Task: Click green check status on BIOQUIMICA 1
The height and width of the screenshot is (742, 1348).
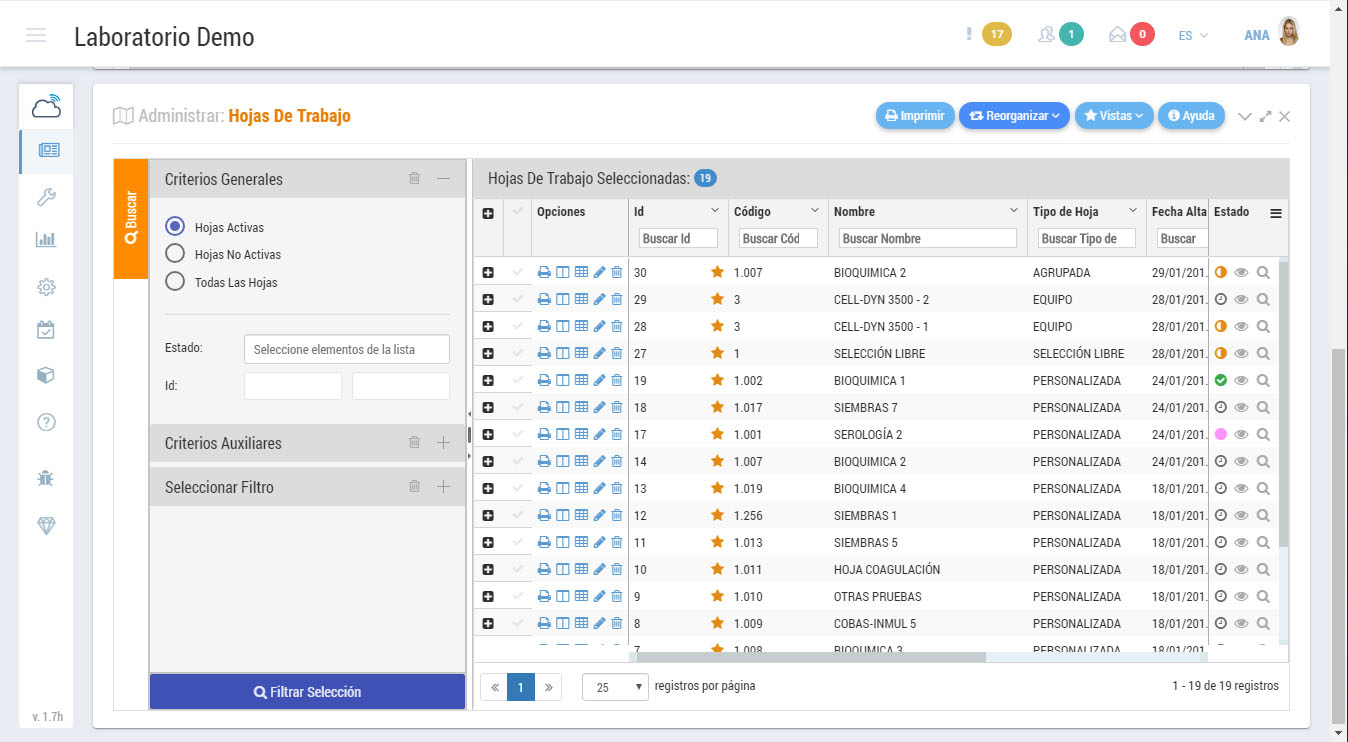Action: (x=1221, y=380)
